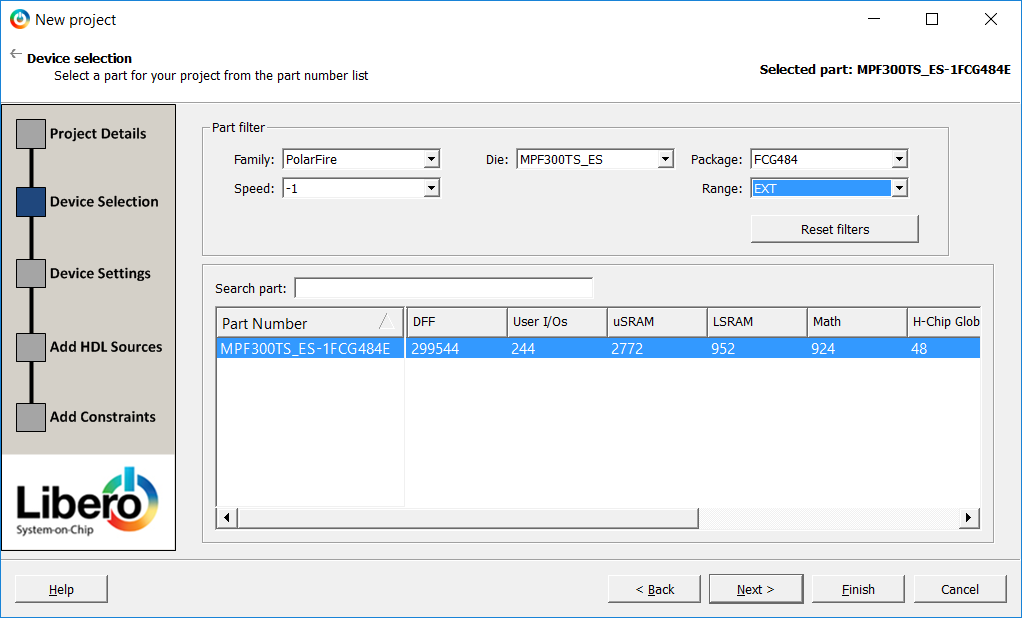Focus the Search part input field
The width and height of the screenshot is (1022, 618).
pos(444,288)
